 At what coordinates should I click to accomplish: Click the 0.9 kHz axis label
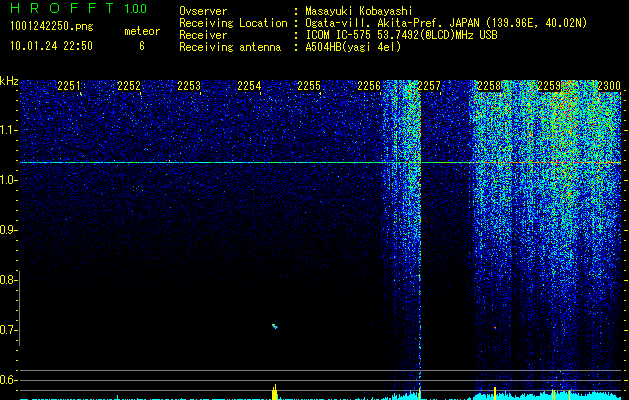click(x=8, y=230)
